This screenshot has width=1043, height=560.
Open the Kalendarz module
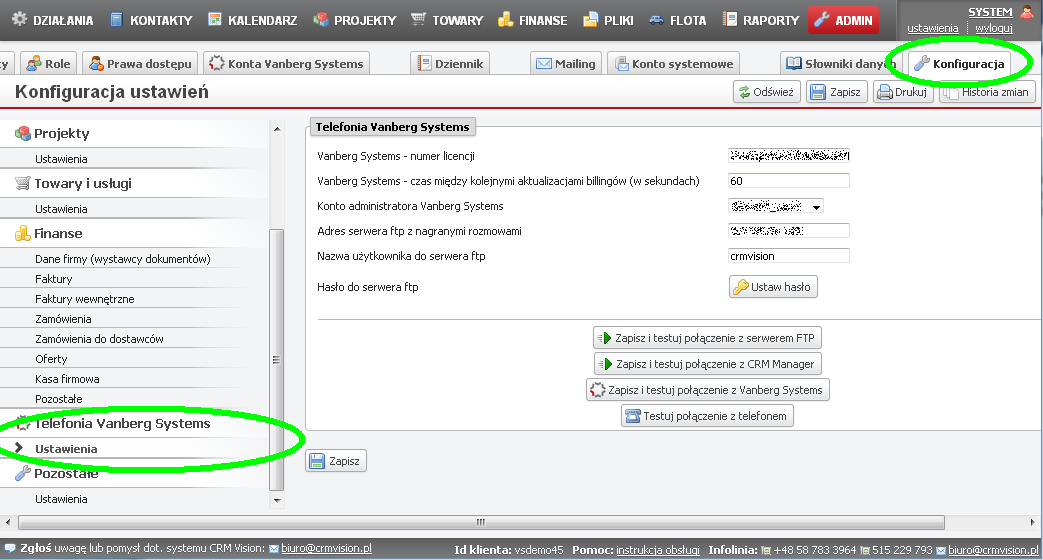click(214, 19)
